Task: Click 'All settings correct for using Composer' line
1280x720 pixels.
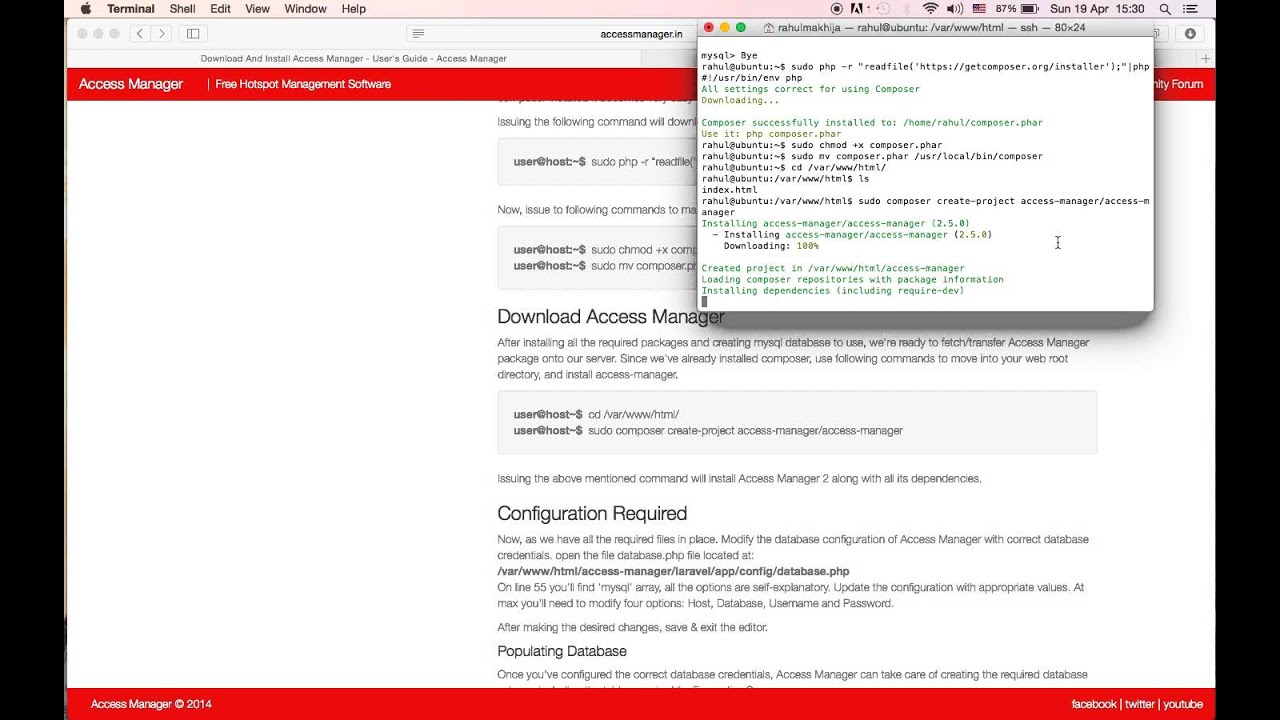Action: [x=810, y=89]
